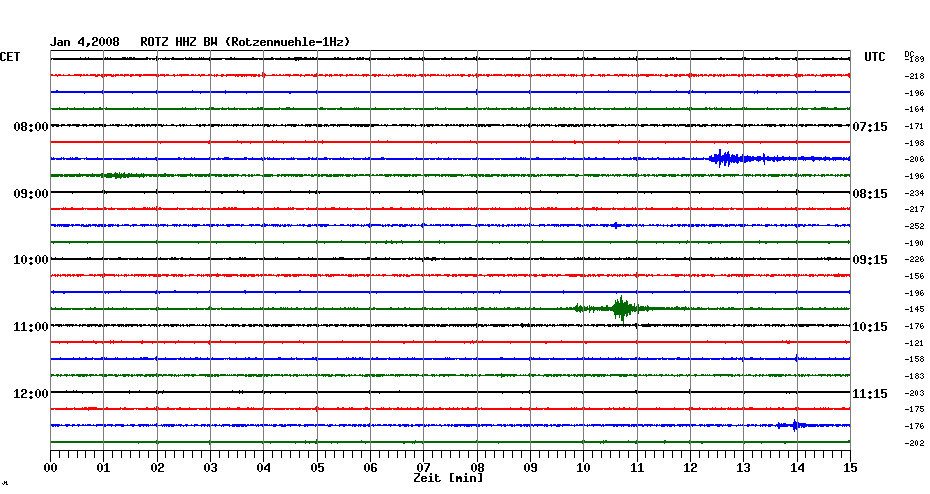Select DC value -190
This screenshot has width=930, height=494.
pos(915,243)
